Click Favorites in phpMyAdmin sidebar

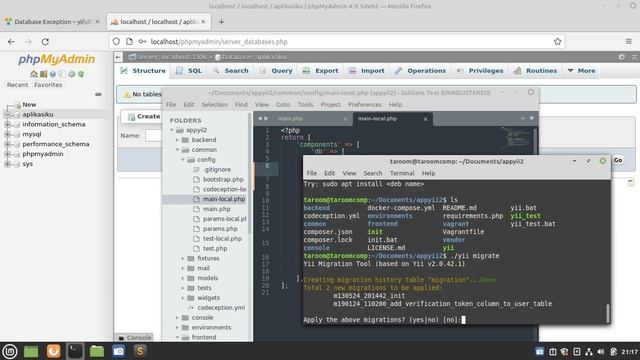[48, 85]
